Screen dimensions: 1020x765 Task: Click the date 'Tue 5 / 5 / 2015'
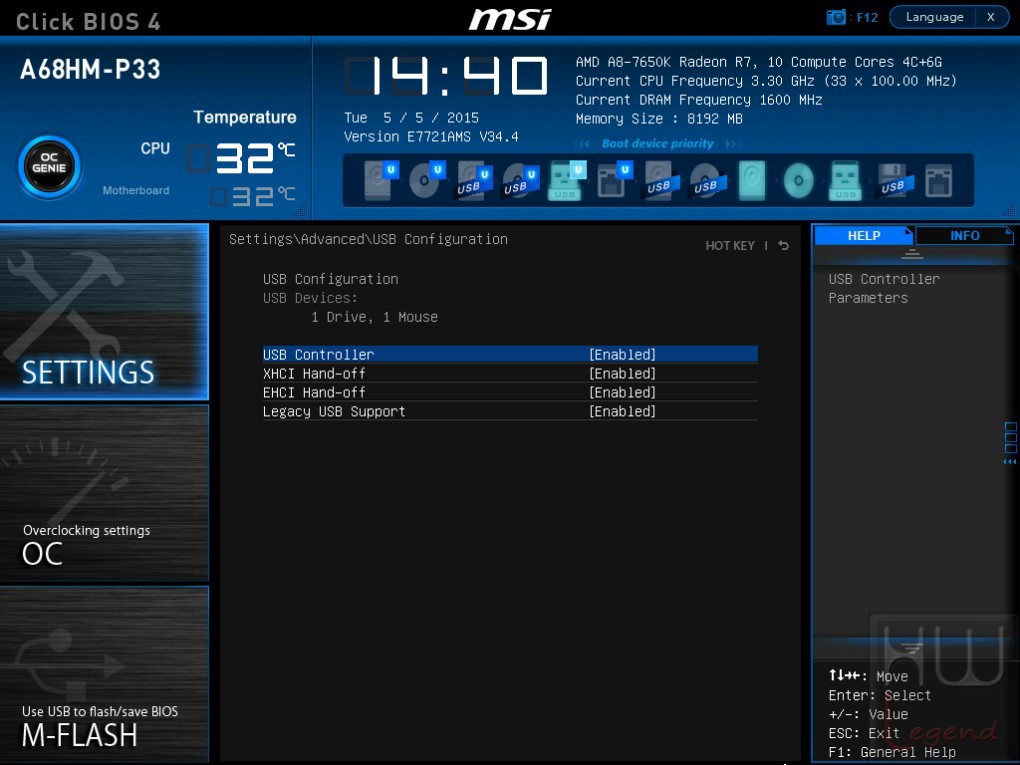pyautogui.click(x=411, y=118)
